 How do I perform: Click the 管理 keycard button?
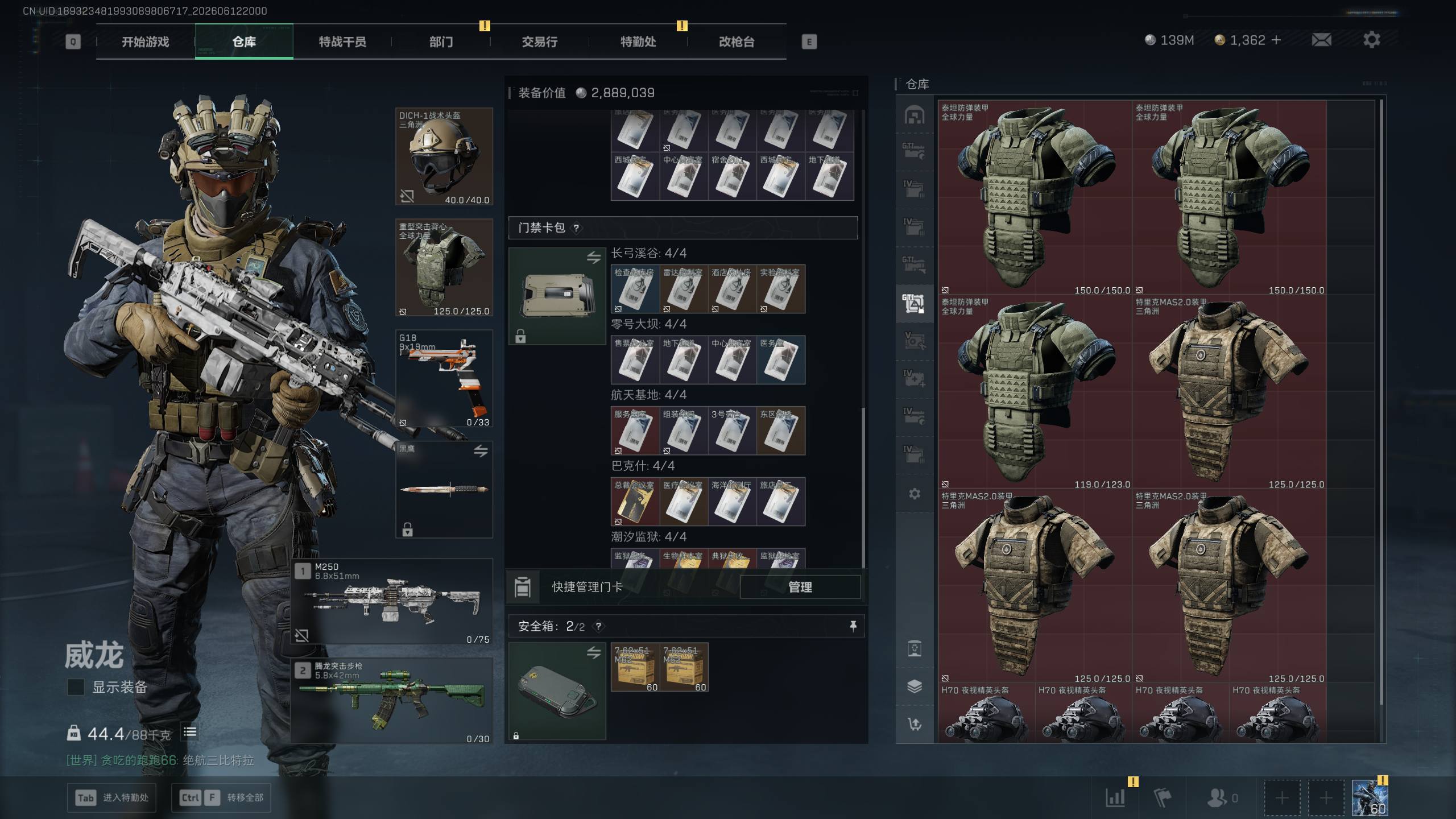(800, 587)
